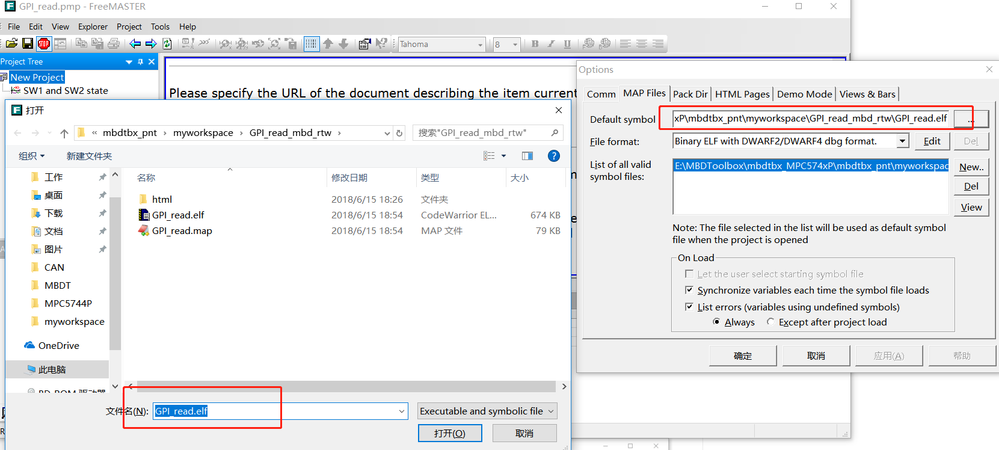Image resolution: width=999 pixels, height=450 pixels.
Task: Click the search box in Open dialog
Action: click(488, 133)
